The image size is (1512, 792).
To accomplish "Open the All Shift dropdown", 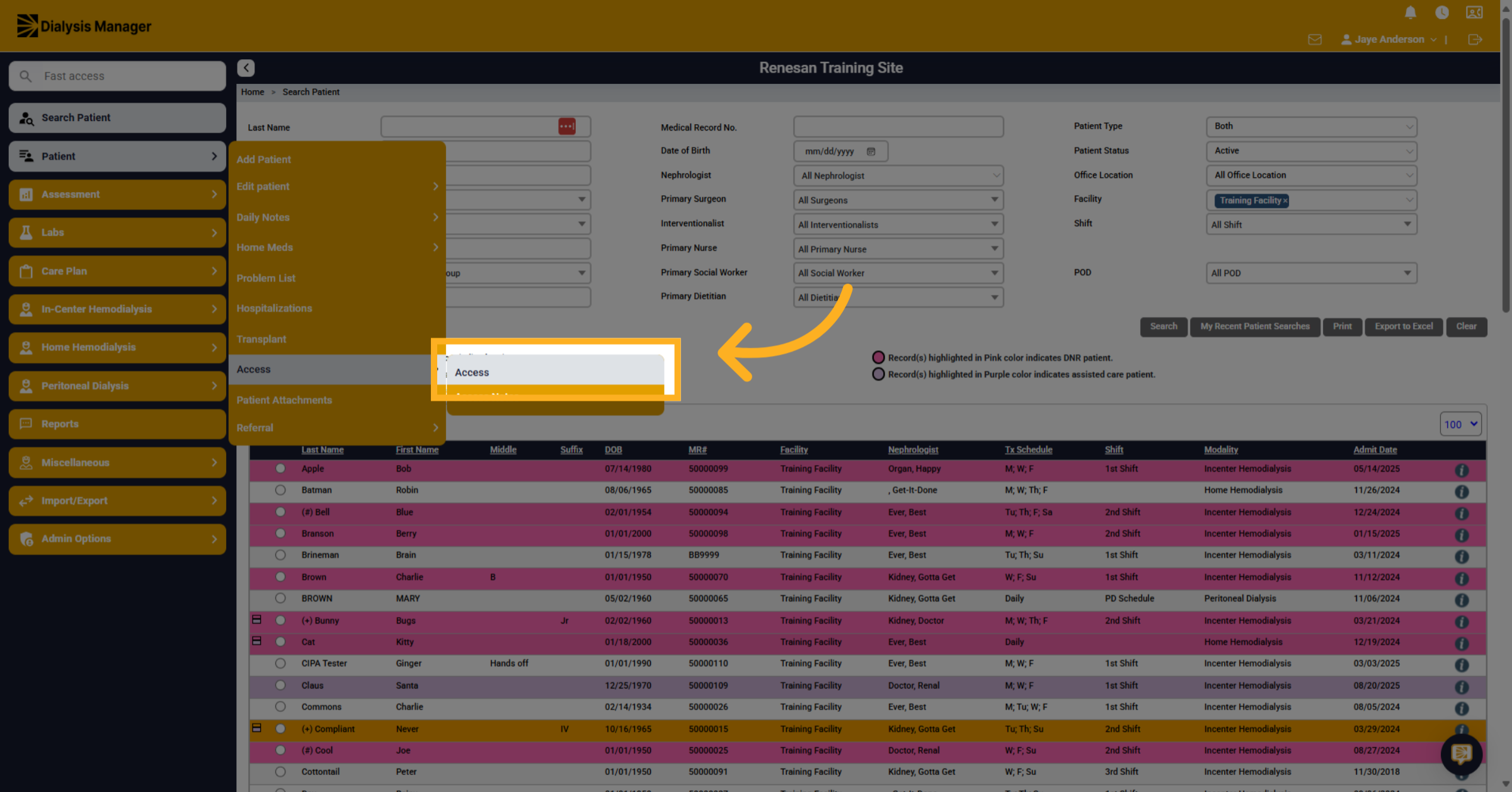I will [1312, 225].
